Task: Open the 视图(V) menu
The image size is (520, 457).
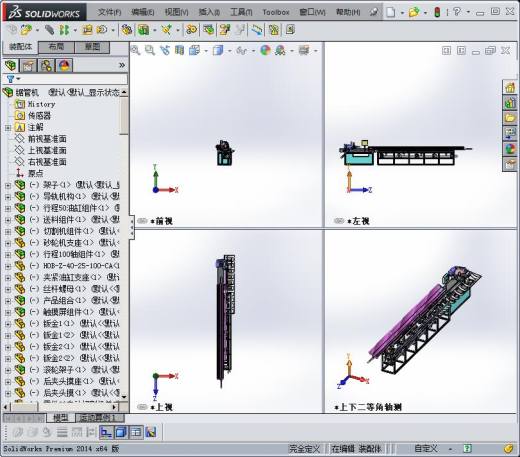Action: 177,12
